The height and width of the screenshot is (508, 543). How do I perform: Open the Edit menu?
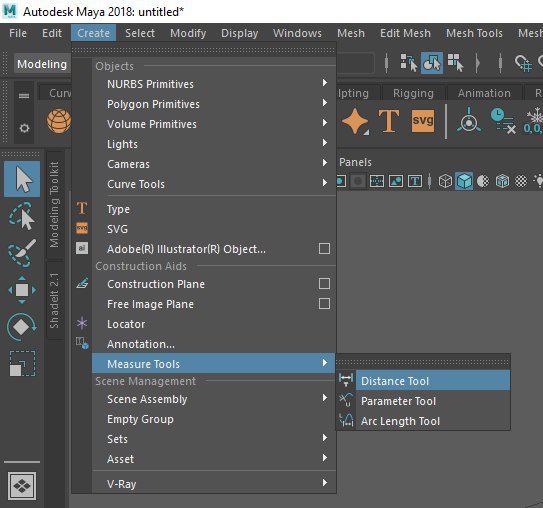click(x=52, y=33)
